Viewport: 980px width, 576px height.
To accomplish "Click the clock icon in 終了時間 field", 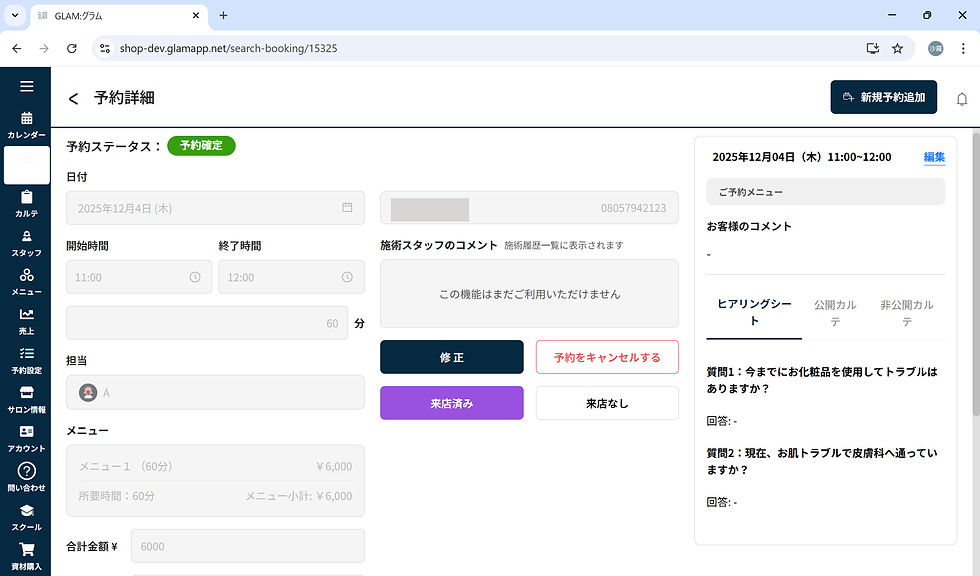I will (x=347, y=277).
